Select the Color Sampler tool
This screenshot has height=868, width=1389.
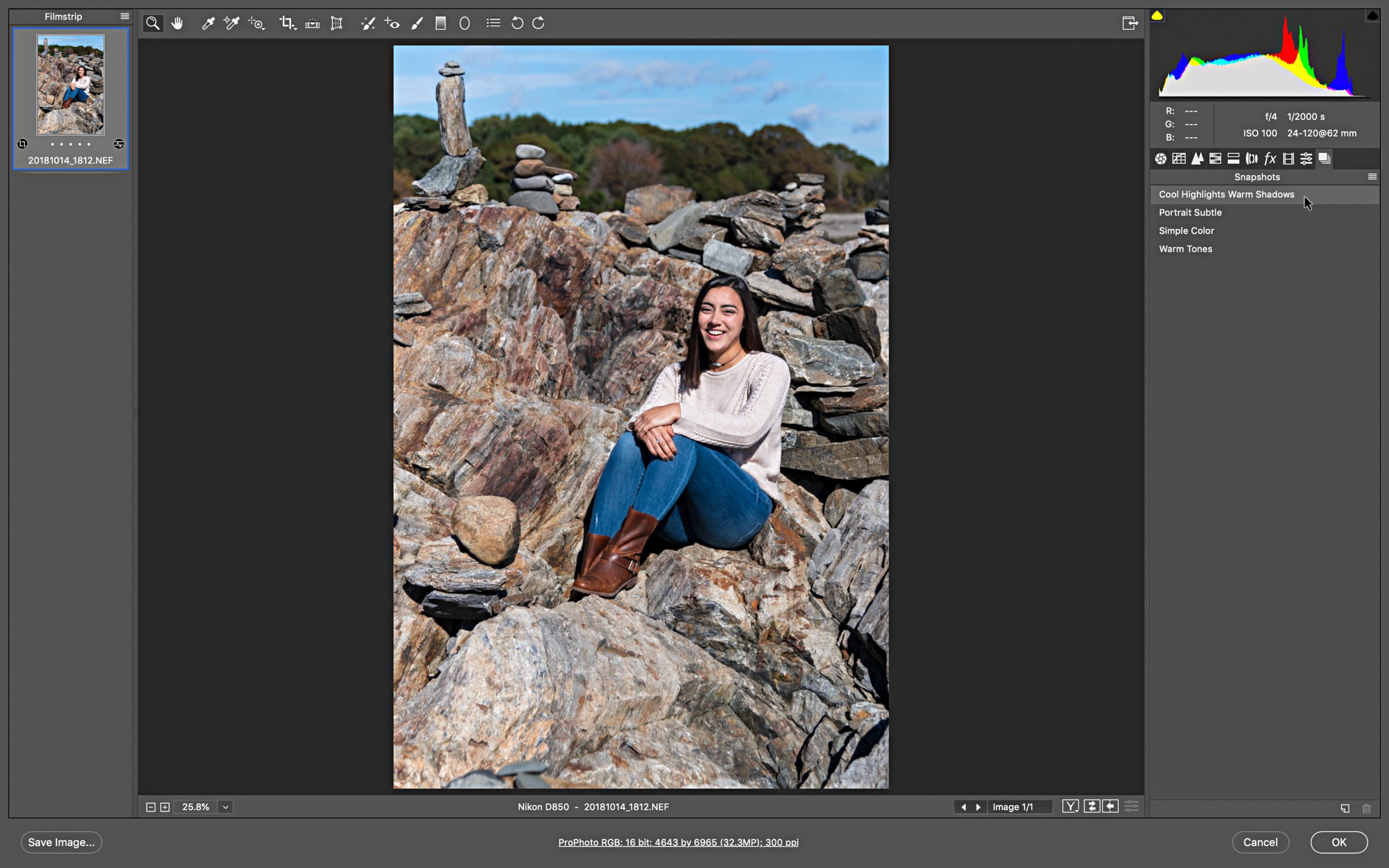click(x=232, y=23)
